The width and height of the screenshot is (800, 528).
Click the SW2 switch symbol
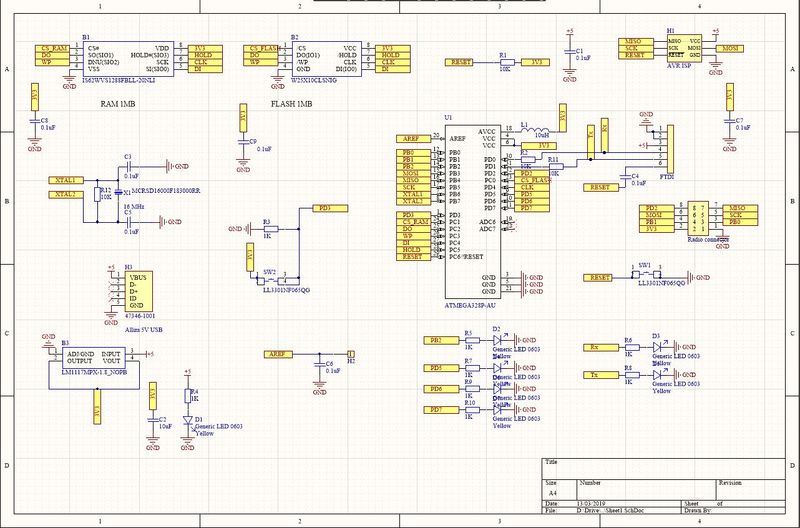pos(272,280)
